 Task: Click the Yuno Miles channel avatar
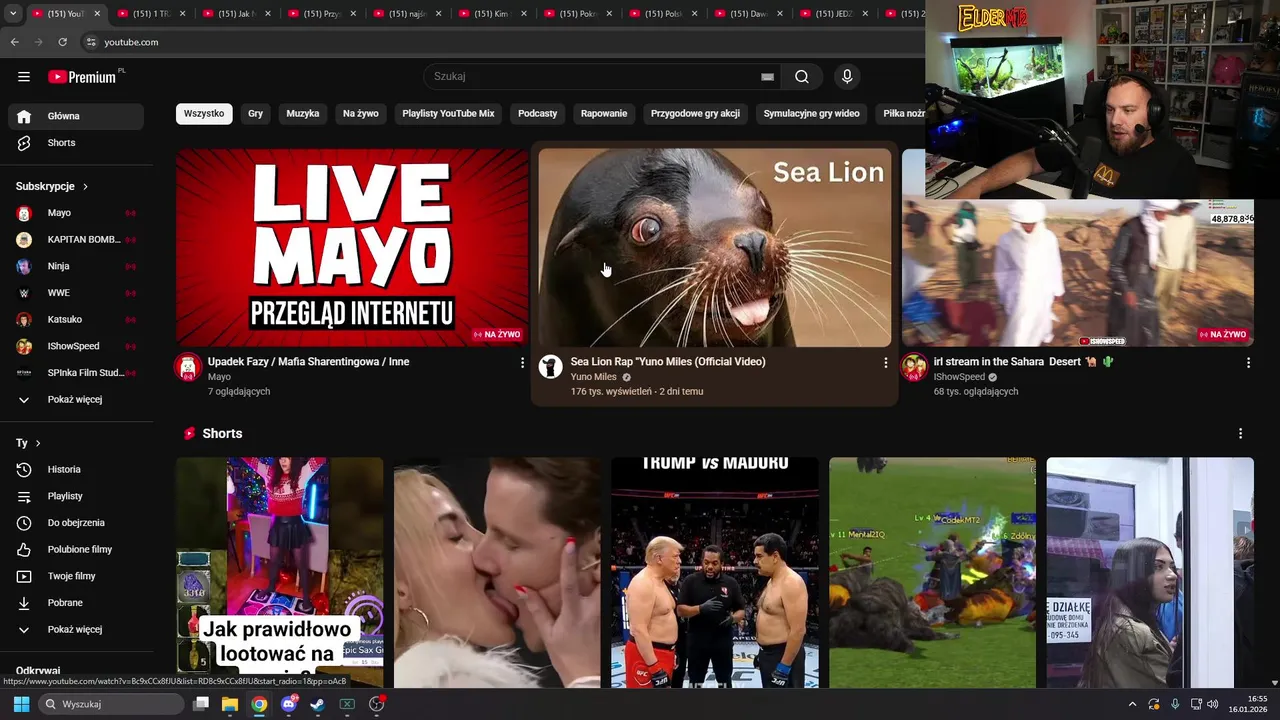point(551,367)
